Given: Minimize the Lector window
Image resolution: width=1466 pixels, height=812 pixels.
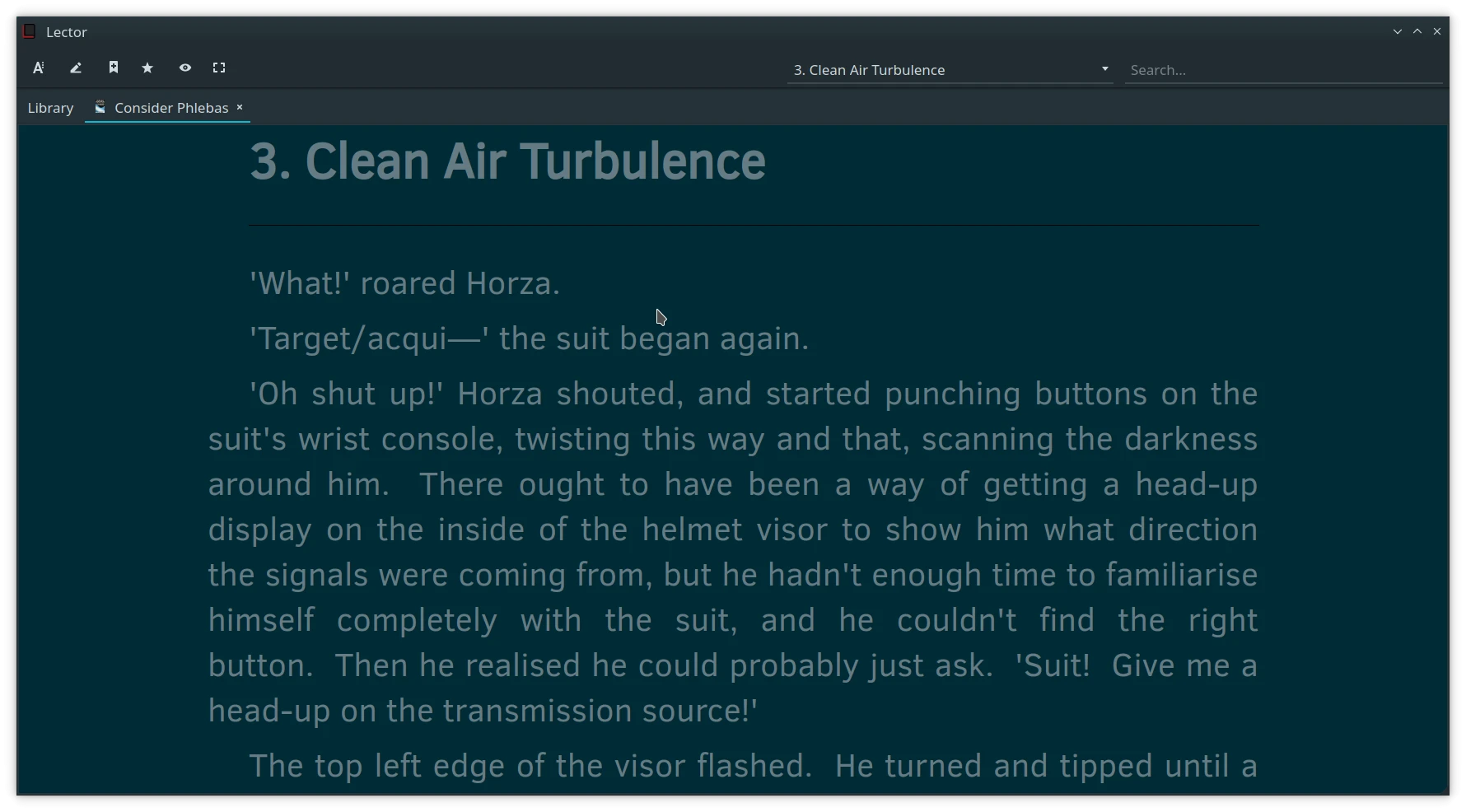Looking at the screenshot, I should point(1398,31).
